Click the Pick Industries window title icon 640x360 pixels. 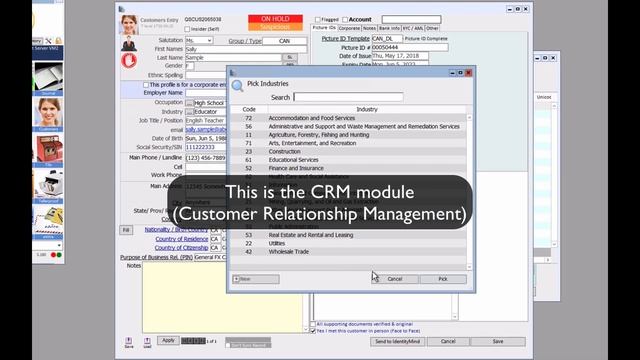[233, 73]
